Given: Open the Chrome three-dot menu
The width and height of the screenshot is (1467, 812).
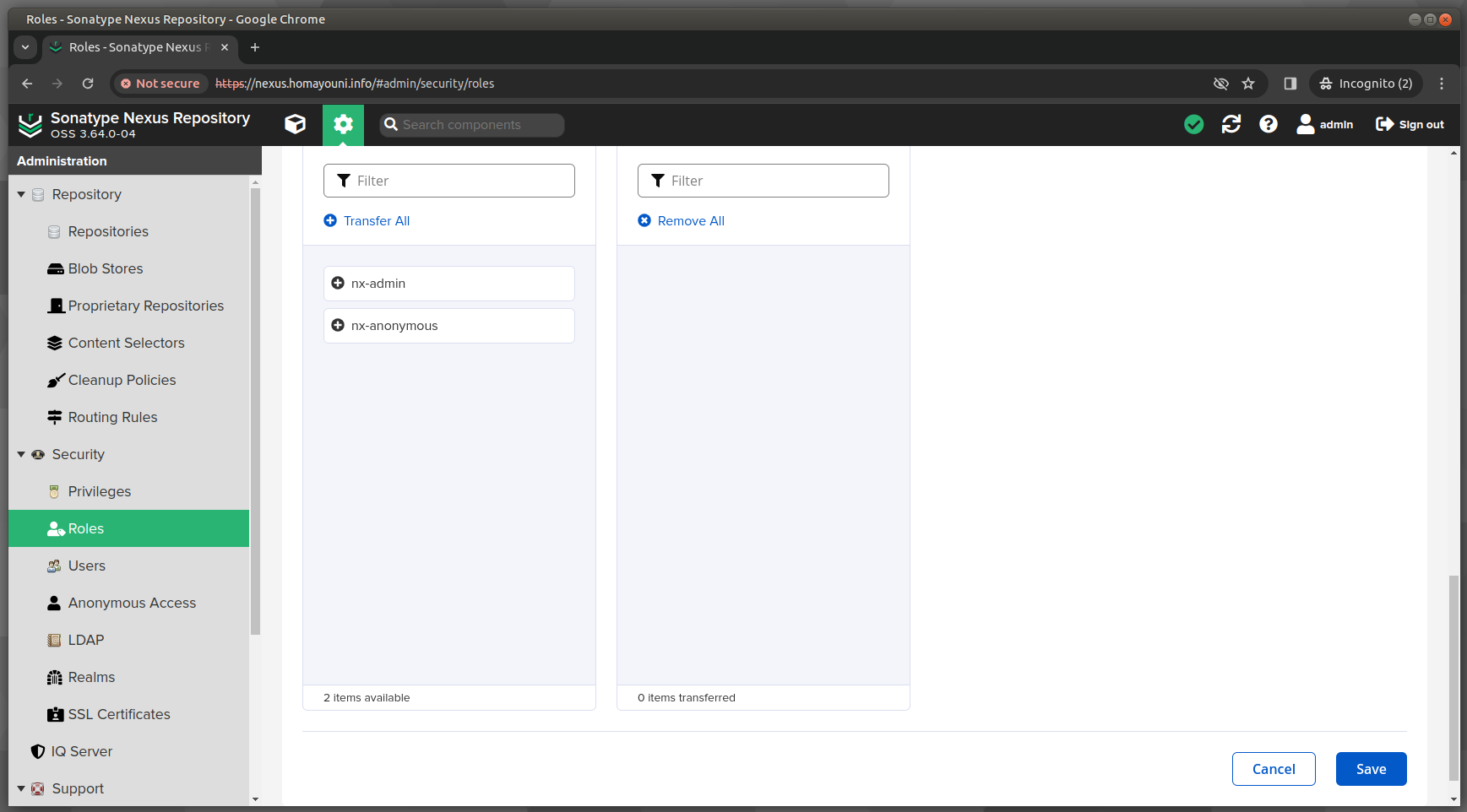Looking at the screenshot, I should point(1442,84).
